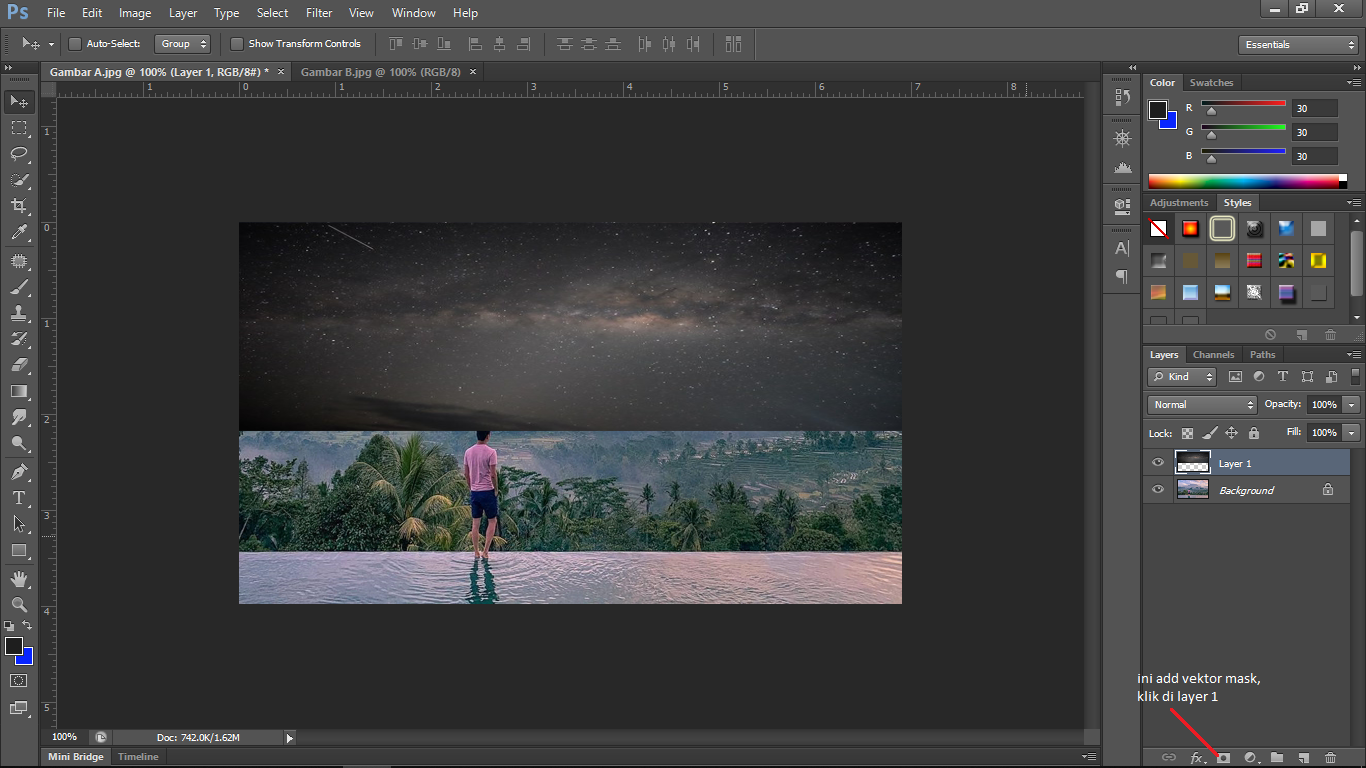The width and height of the screenshot is (1366, 768).
Task: Toggle lock position
Action: [1231, 434]
